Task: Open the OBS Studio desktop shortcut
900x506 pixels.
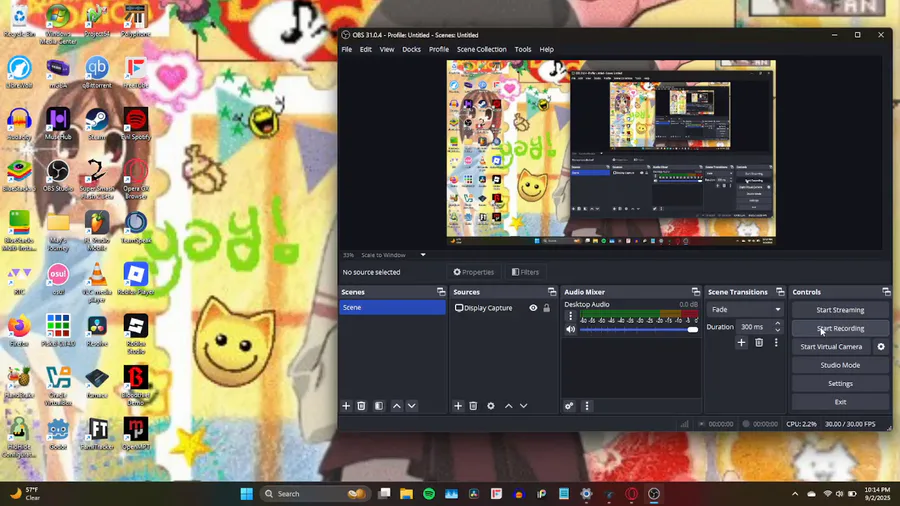Action: (58, 176)
